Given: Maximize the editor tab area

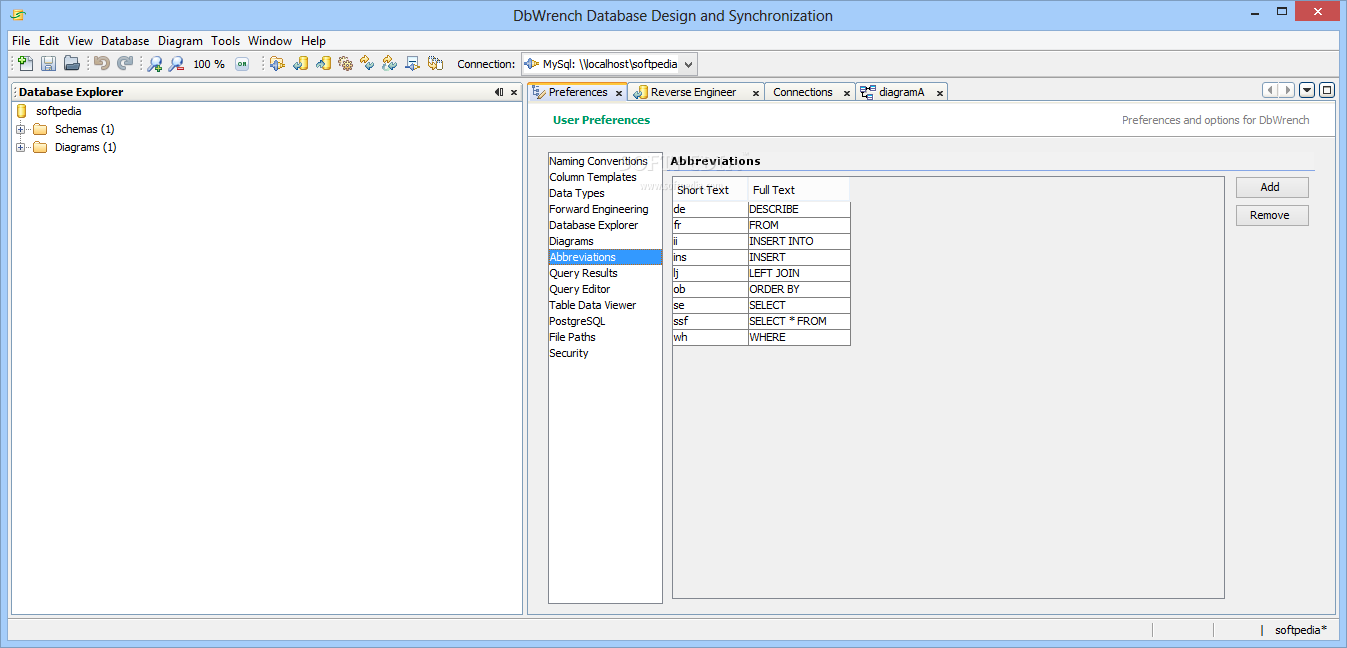Looking at the screenshot, I should click(x=1327, y=90).
